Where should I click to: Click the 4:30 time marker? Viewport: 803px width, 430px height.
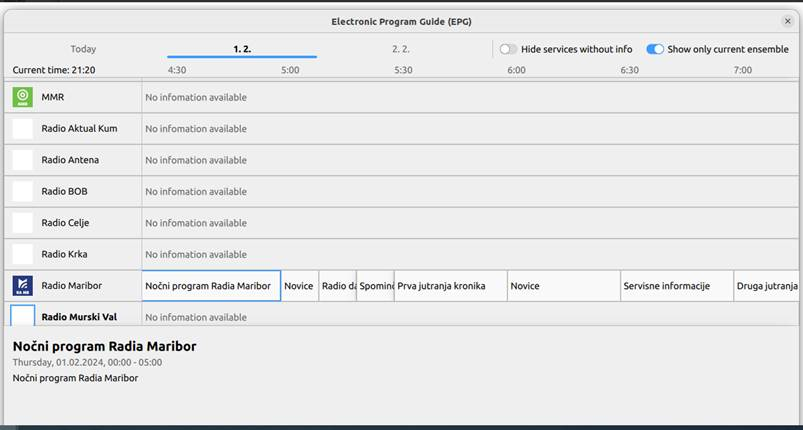point(177,70)
